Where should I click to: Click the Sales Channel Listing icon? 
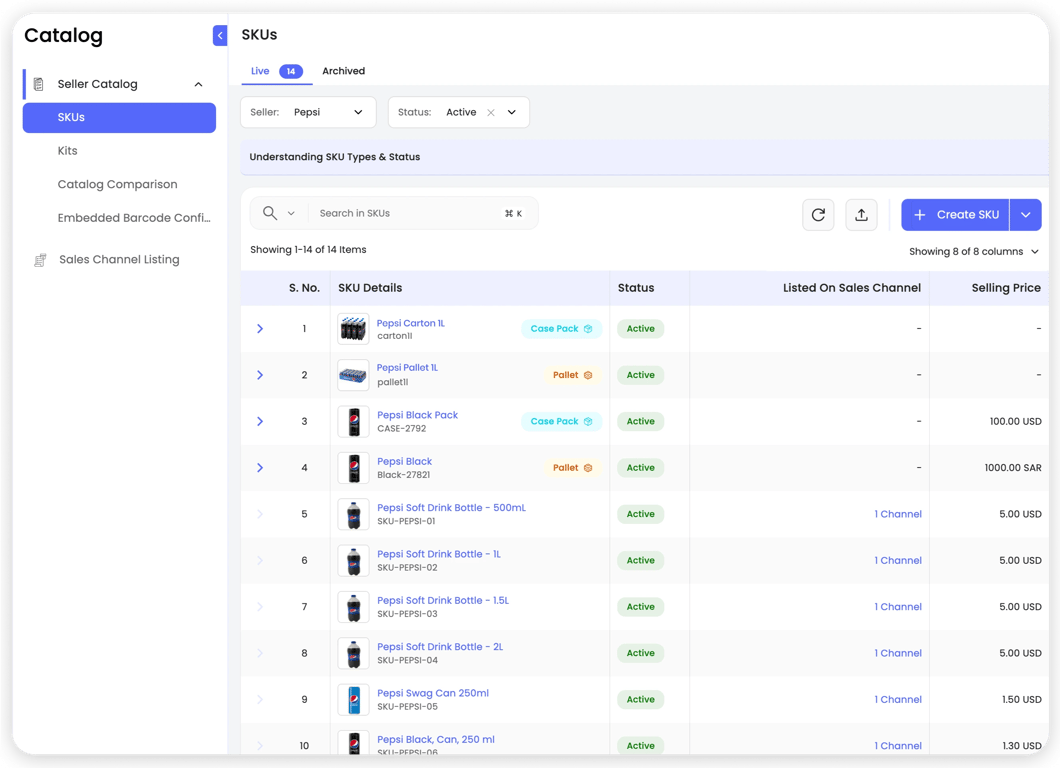(40, 260)
